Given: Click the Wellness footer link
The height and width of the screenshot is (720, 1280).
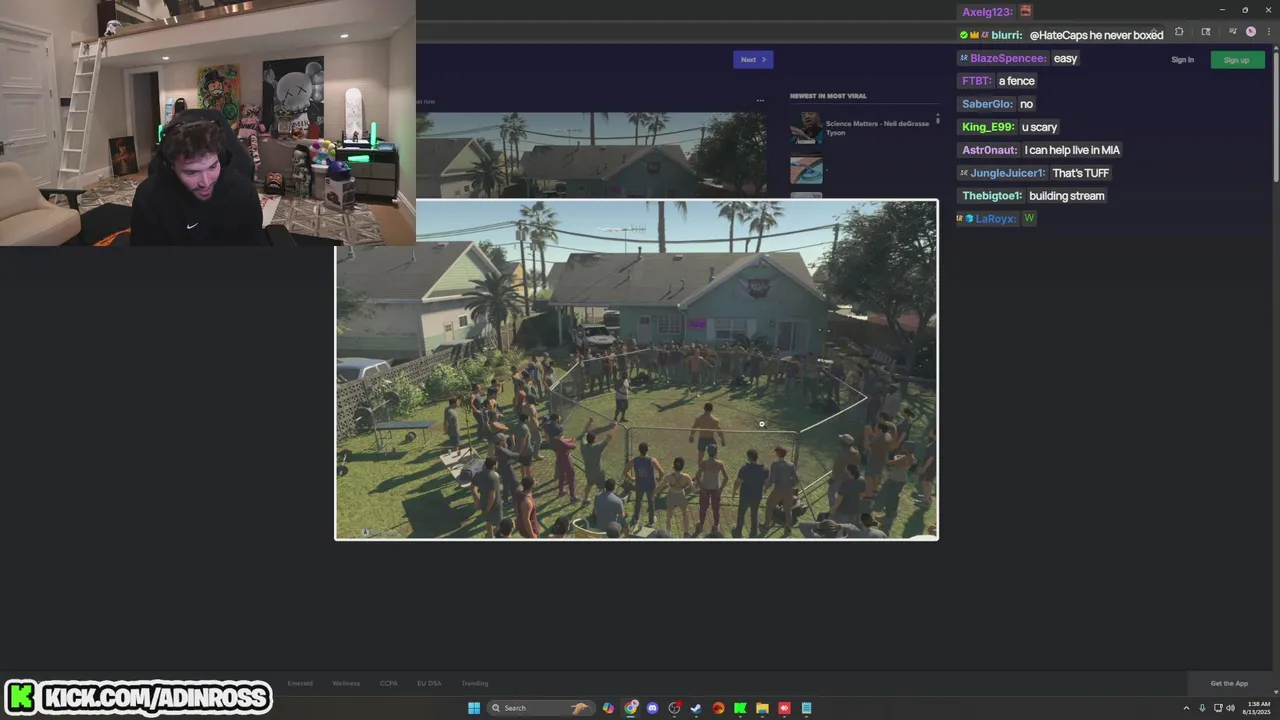Looking at the screenshot, I should (346, 683).
